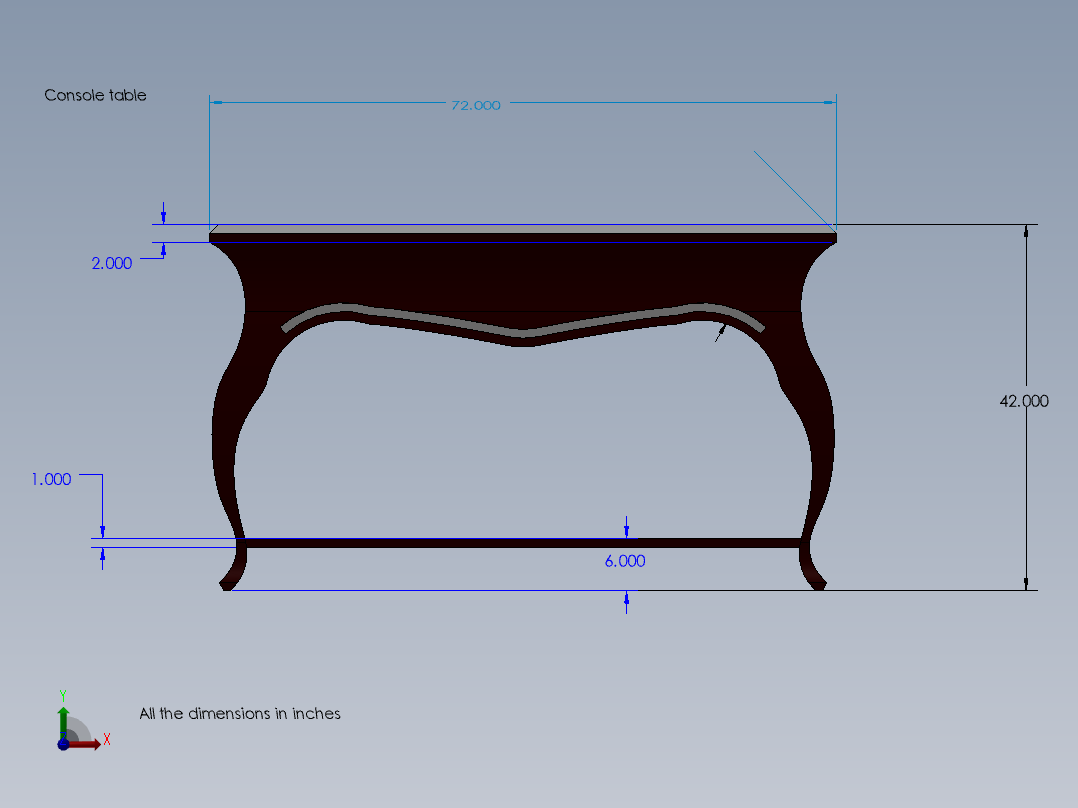
Task: Select the 42.000 height dimension
Action: (x=1024, y=401)
